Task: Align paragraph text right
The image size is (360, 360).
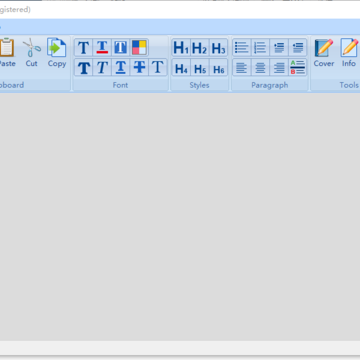Action: (279, 68)
